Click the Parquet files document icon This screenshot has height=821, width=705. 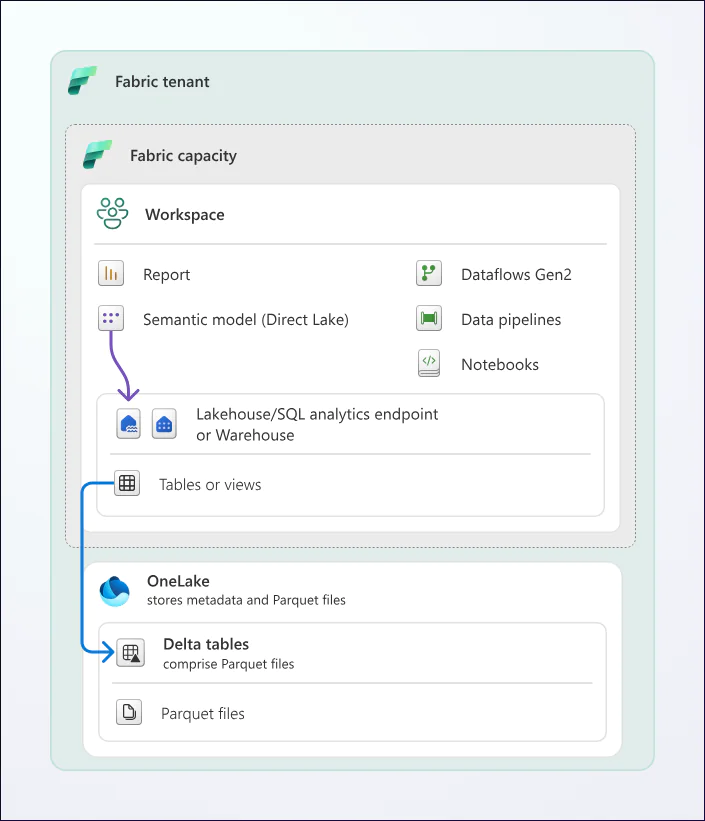(128, 713)
